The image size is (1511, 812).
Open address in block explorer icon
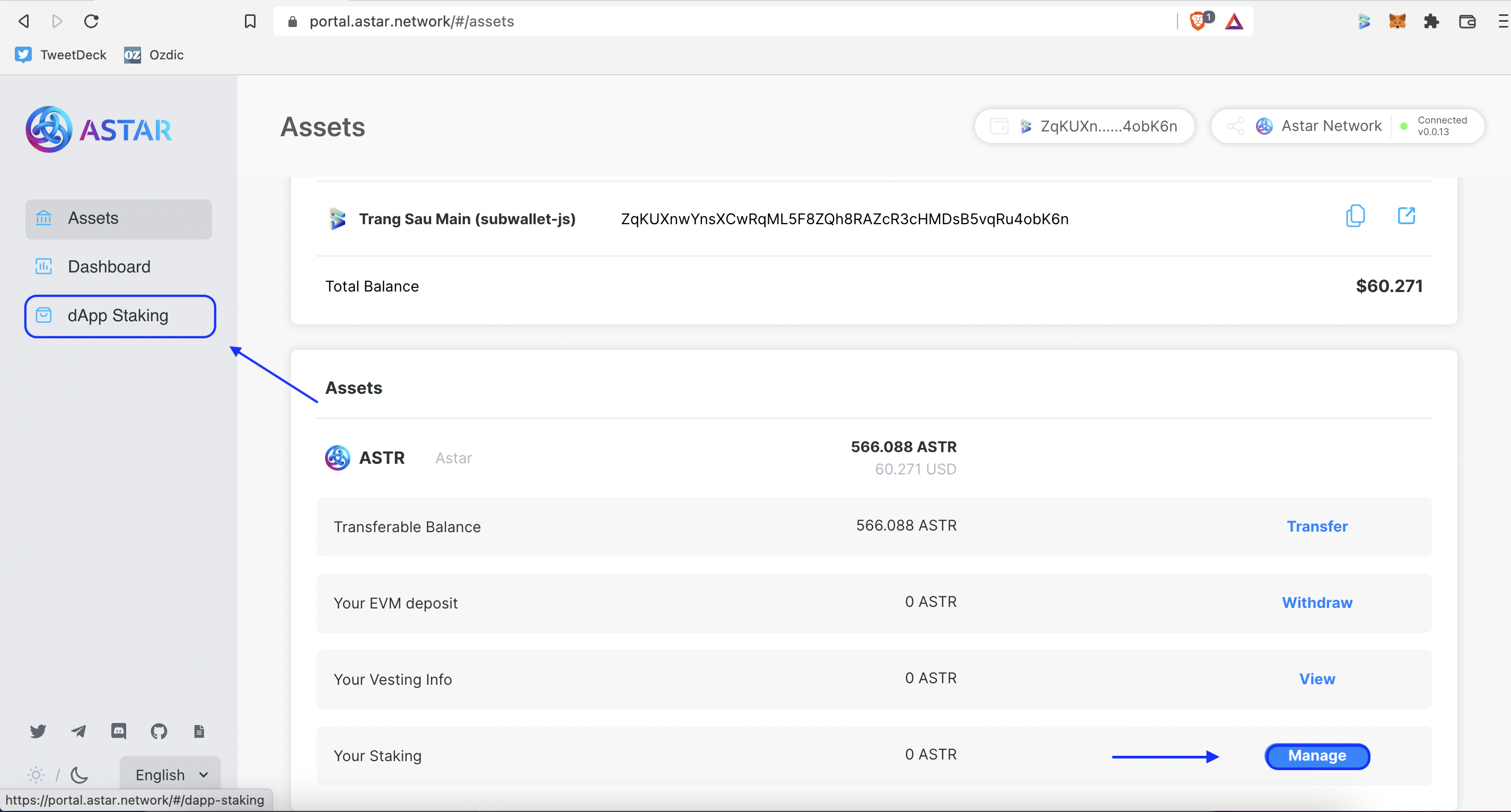(1406, 216)
